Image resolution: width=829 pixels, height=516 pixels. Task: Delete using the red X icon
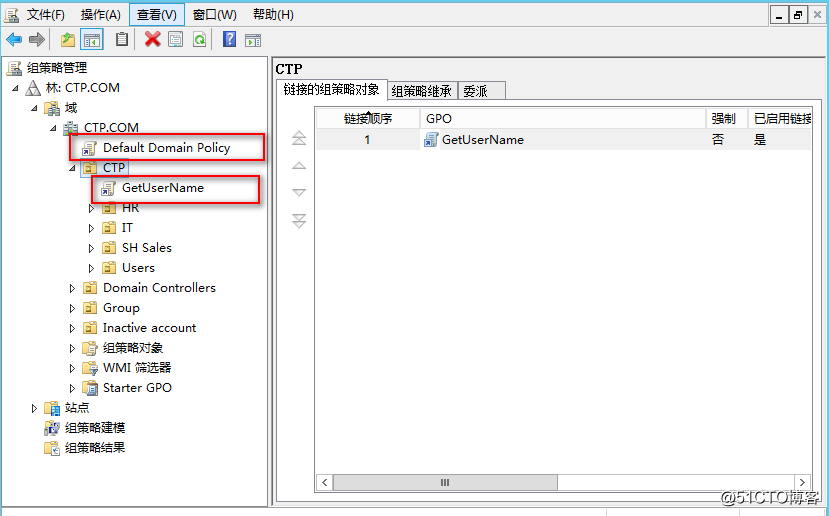153,39
